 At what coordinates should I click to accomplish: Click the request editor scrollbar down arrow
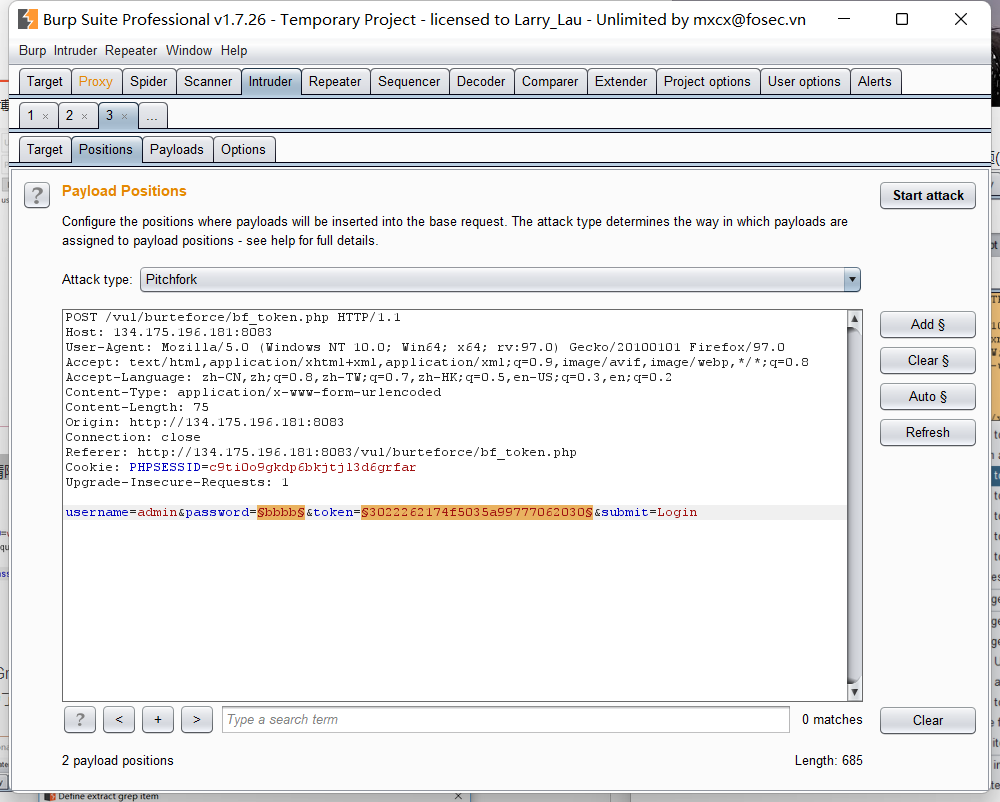854,692
